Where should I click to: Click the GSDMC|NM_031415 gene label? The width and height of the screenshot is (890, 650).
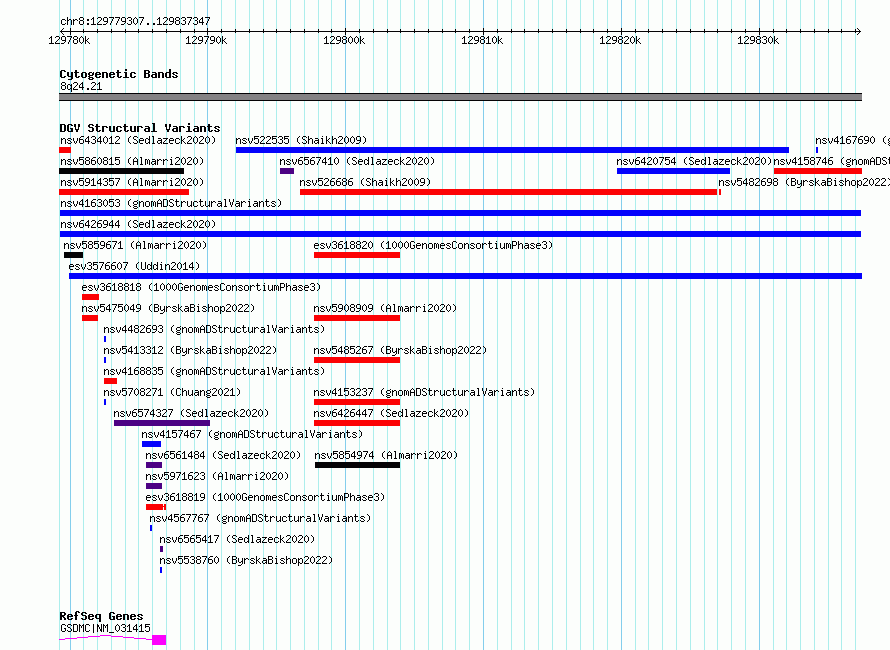105,628
